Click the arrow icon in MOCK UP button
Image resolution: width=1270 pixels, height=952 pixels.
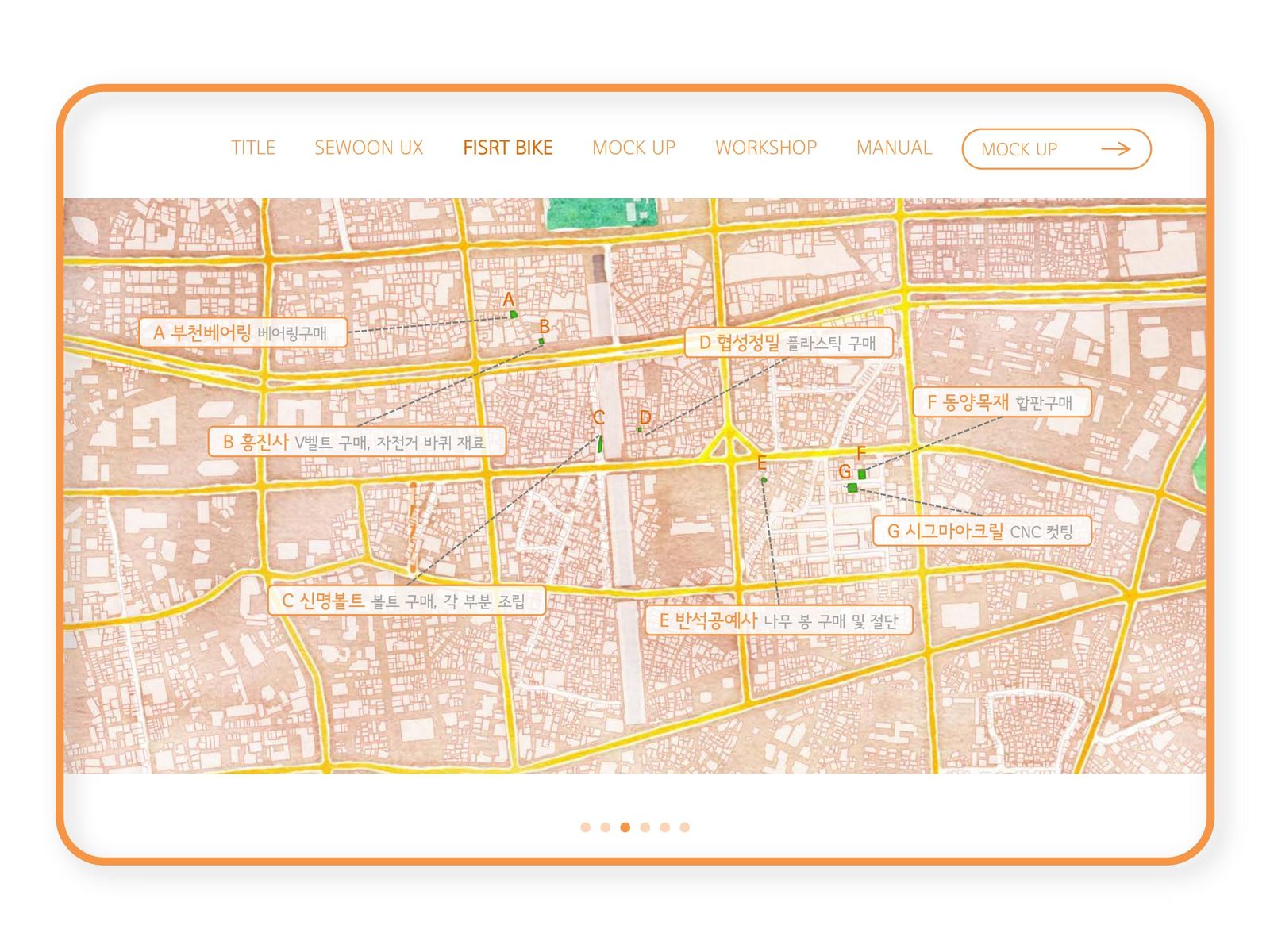1116,148
